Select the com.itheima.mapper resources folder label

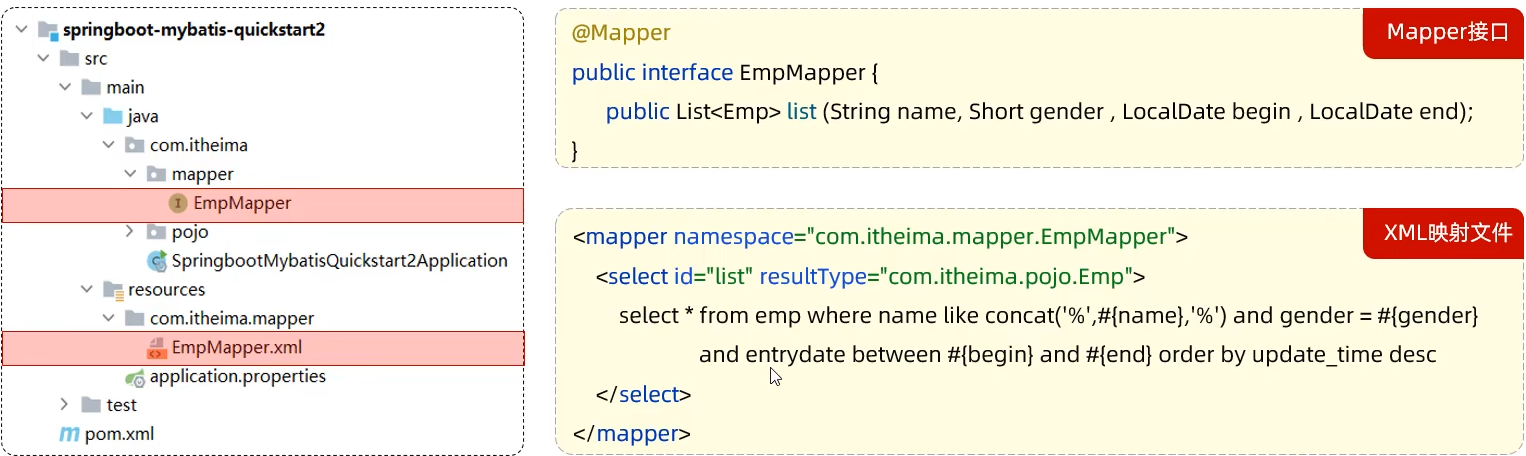232,319
